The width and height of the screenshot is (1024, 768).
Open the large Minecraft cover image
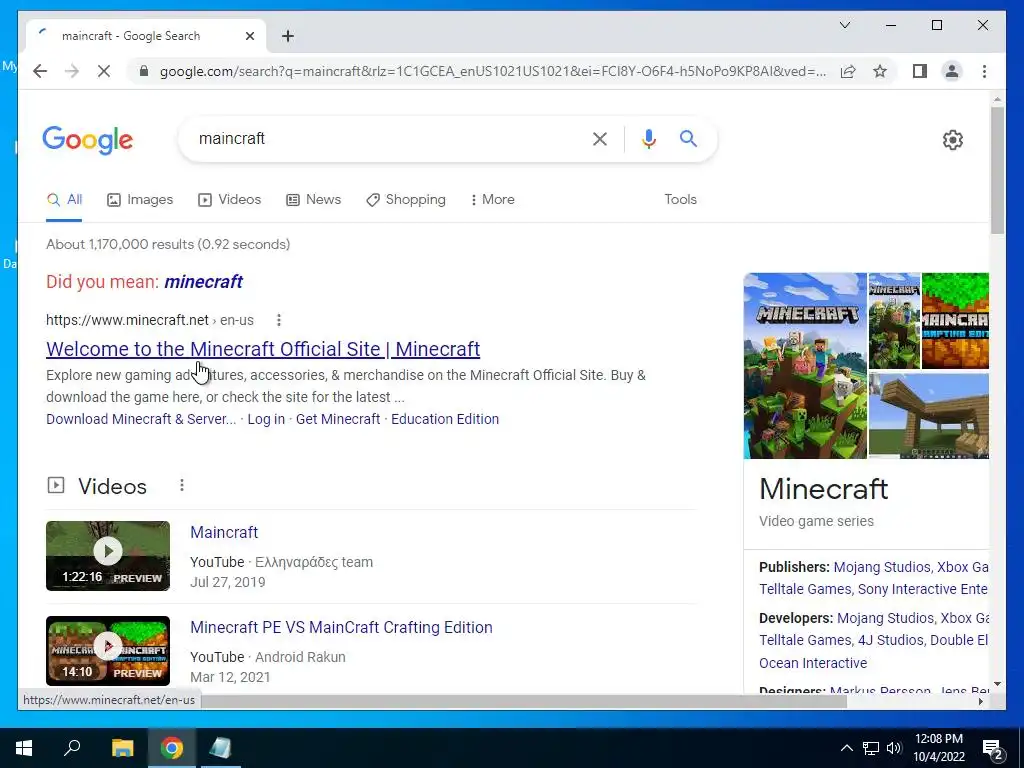click(805, 366)
